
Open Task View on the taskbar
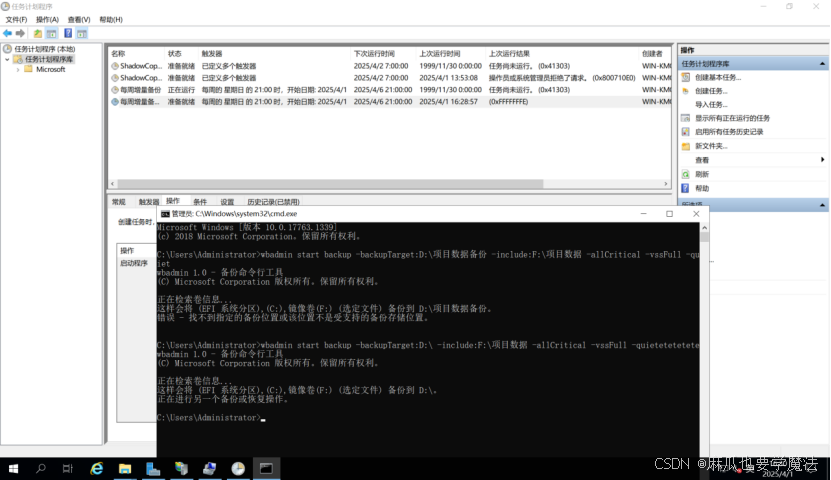[x=67, y=468]
